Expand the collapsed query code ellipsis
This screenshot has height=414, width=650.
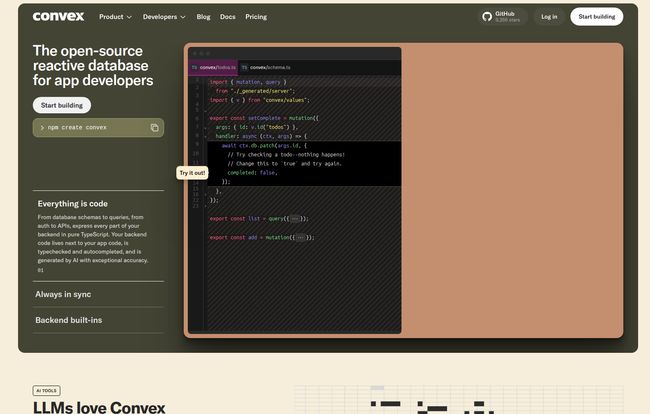pos(294,218)
